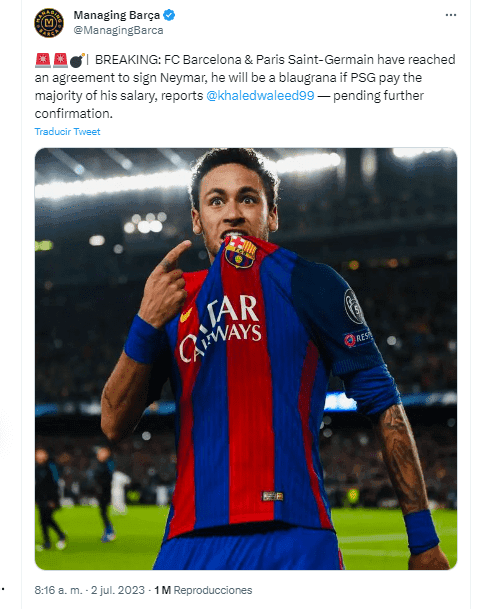Click the blue verified badge icon
This screenshot has height=609, width=480.
[x=169, y=15]
